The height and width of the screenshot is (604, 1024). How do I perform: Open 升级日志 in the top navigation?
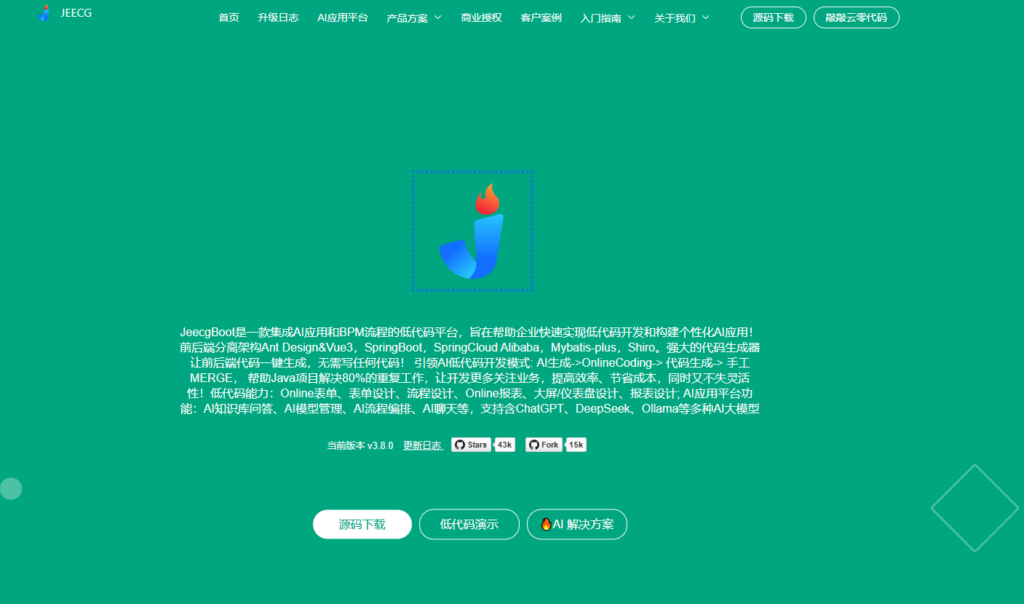click(x=277, y=18)
